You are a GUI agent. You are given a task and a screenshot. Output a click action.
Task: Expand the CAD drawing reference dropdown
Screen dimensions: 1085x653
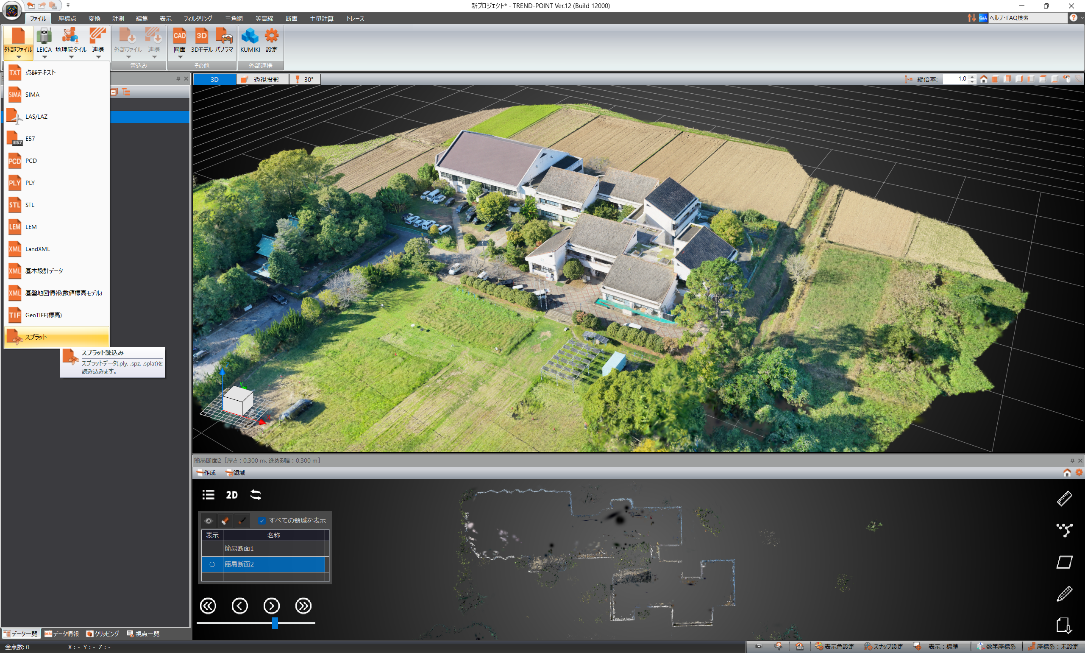(x=179, y=57)
